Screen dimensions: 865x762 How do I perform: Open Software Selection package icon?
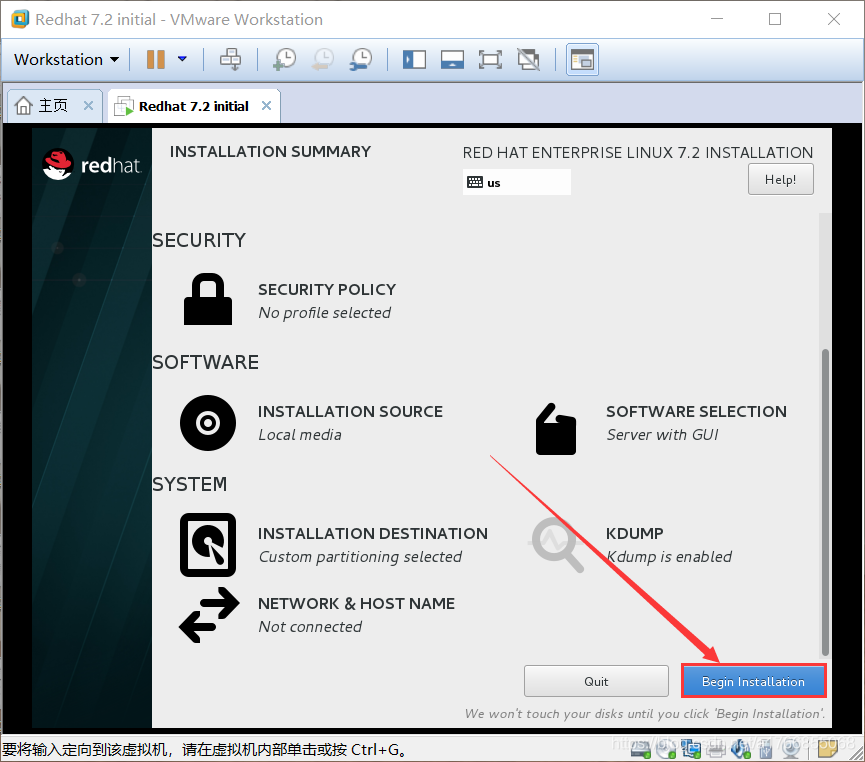pos(556,429)
